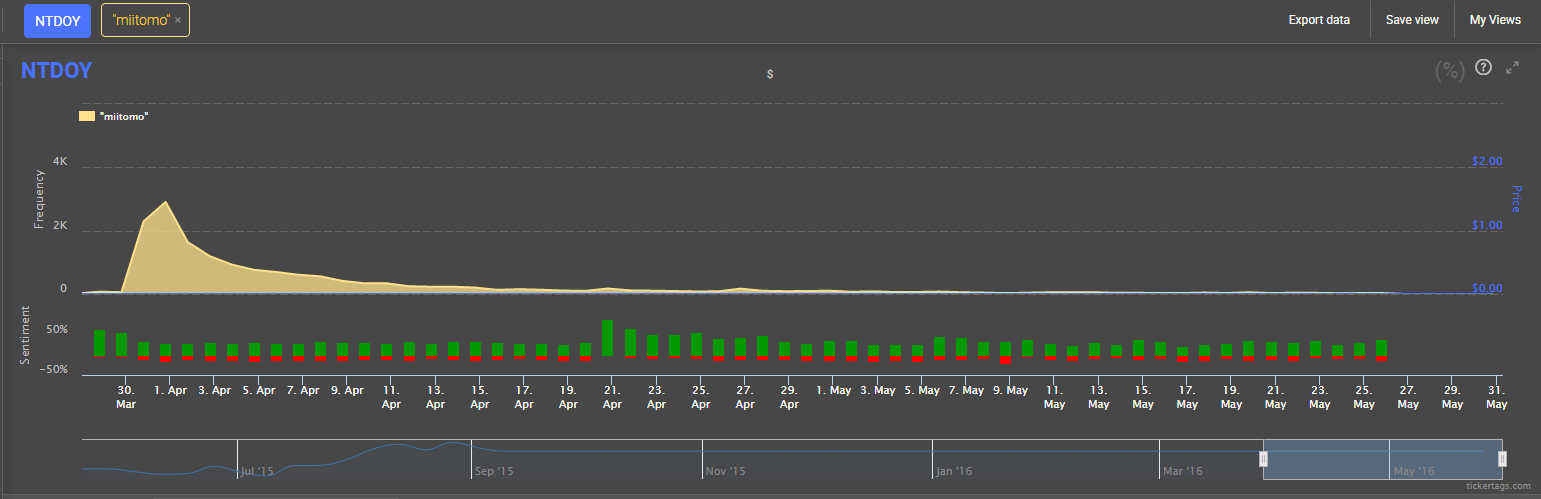Click the frequency peak near 1. Apr
Viewport: 1541px width, 499px height.
pos(166,202)
